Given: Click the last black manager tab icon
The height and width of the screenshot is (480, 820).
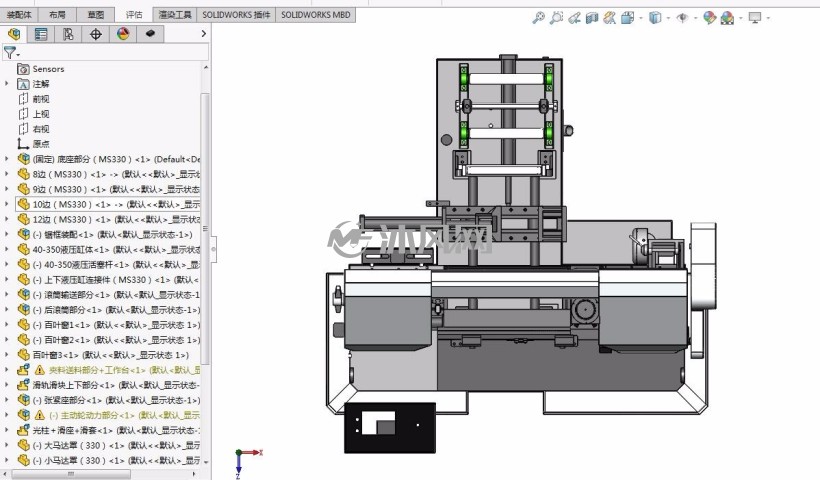Looking at the screenshot, I should point(150,34).
